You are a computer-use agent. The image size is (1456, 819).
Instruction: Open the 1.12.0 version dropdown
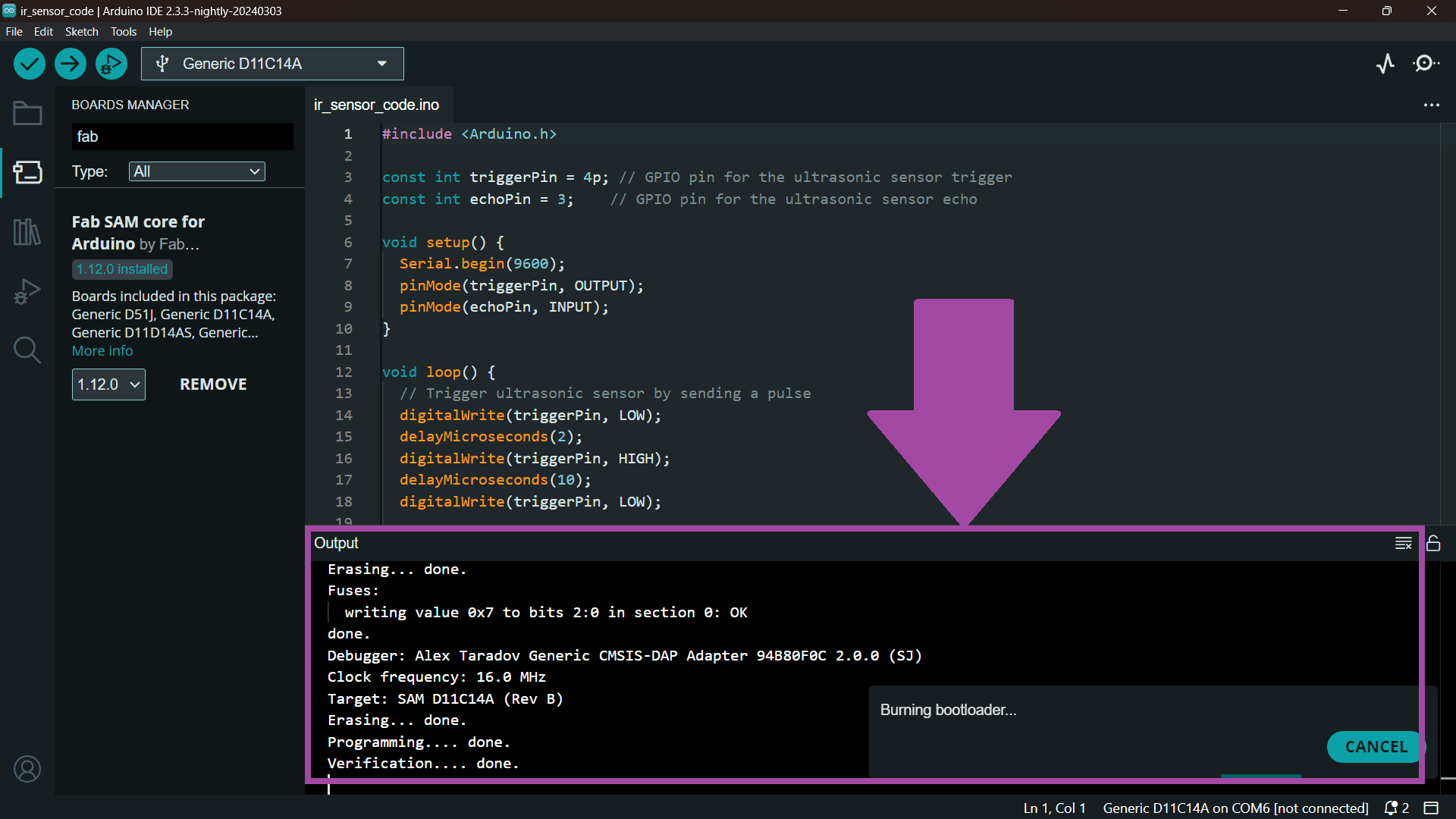click(x=108, y=384)
